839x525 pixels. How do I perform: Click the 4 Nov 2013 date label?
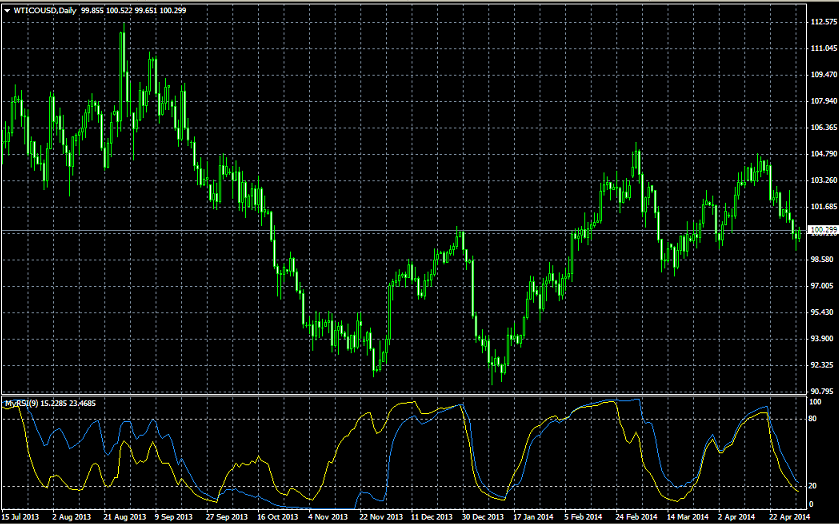(327, 517)
